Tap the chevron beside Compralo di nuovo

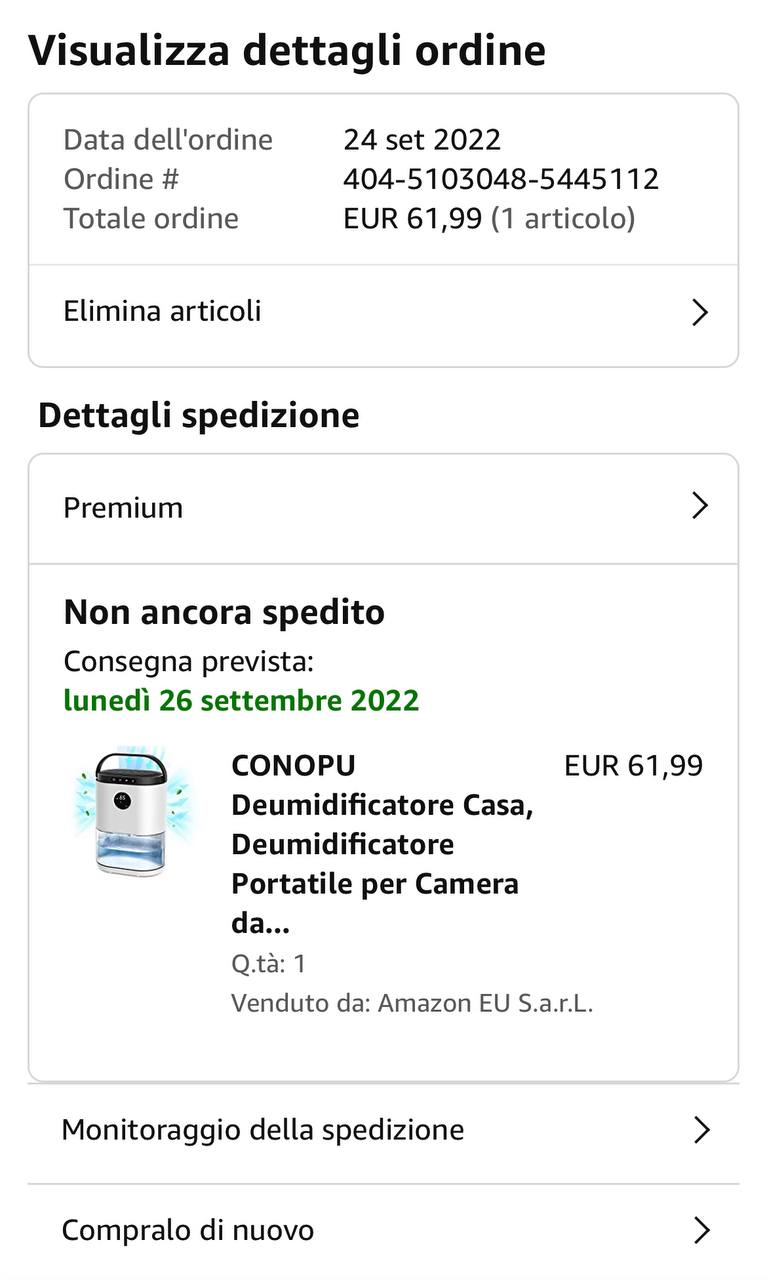click(701, 1230)
